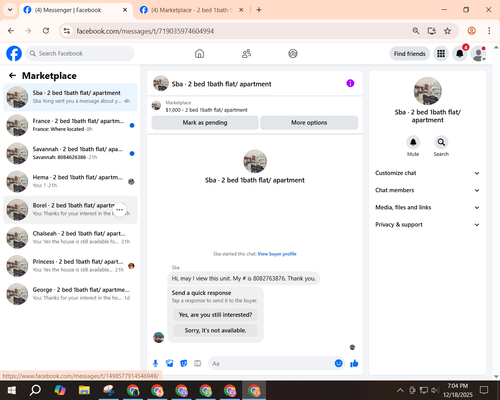
Task: Open the Savannah chat conversation
Action: (x=70, y=153)
